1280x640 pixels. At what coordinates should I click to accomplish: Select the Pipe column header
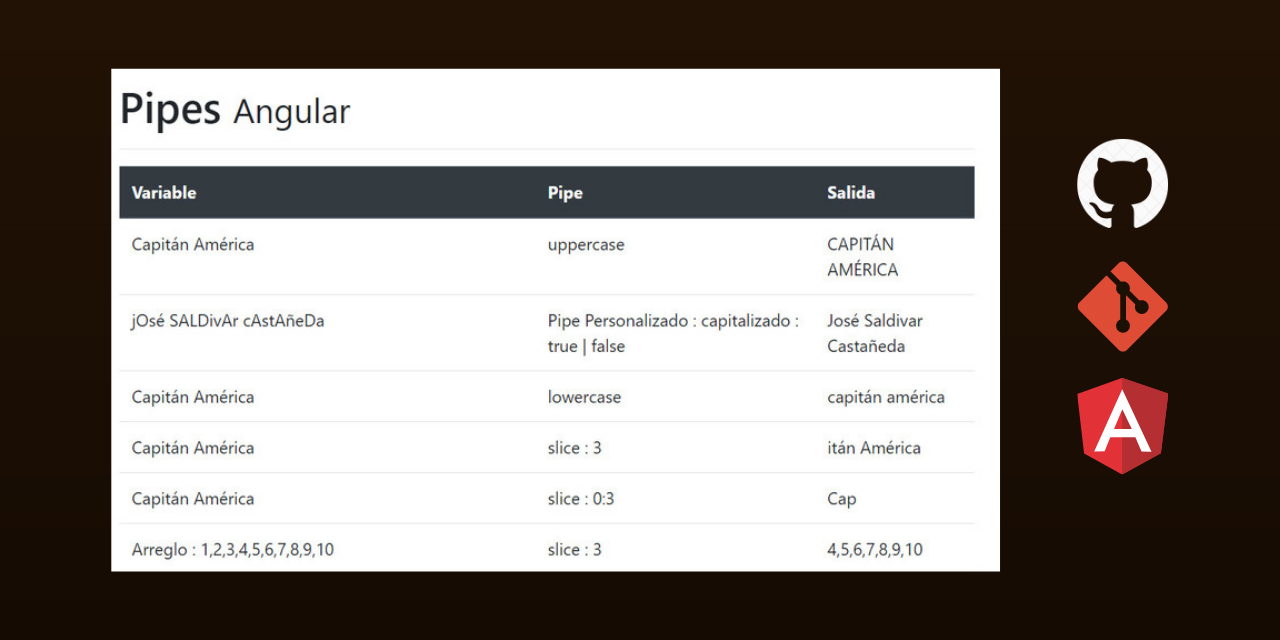565,193
